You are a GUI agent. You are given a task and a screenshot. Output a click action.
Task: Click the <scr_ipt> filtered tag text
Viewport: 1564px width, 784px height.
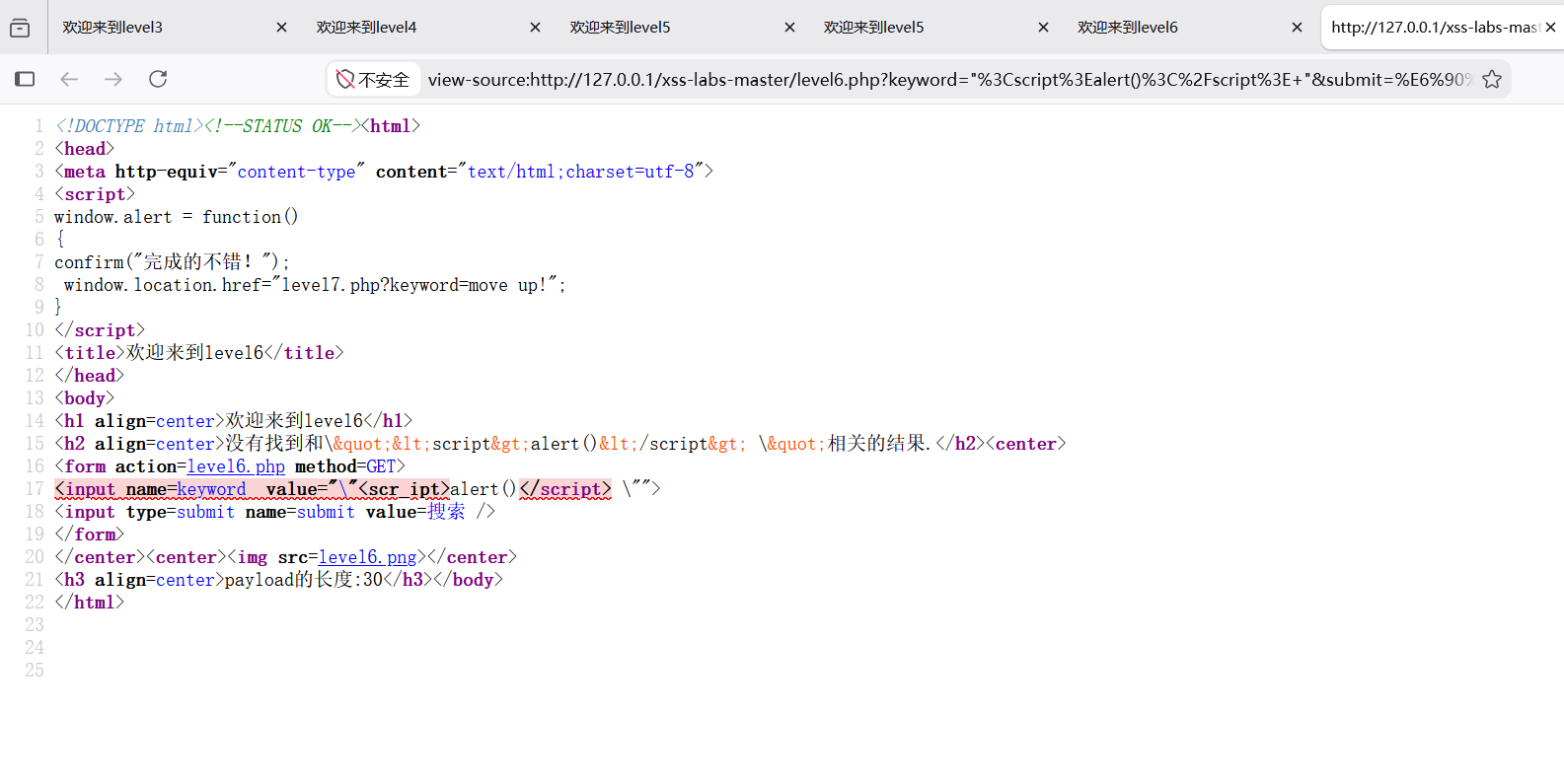(x=404, y=489)
